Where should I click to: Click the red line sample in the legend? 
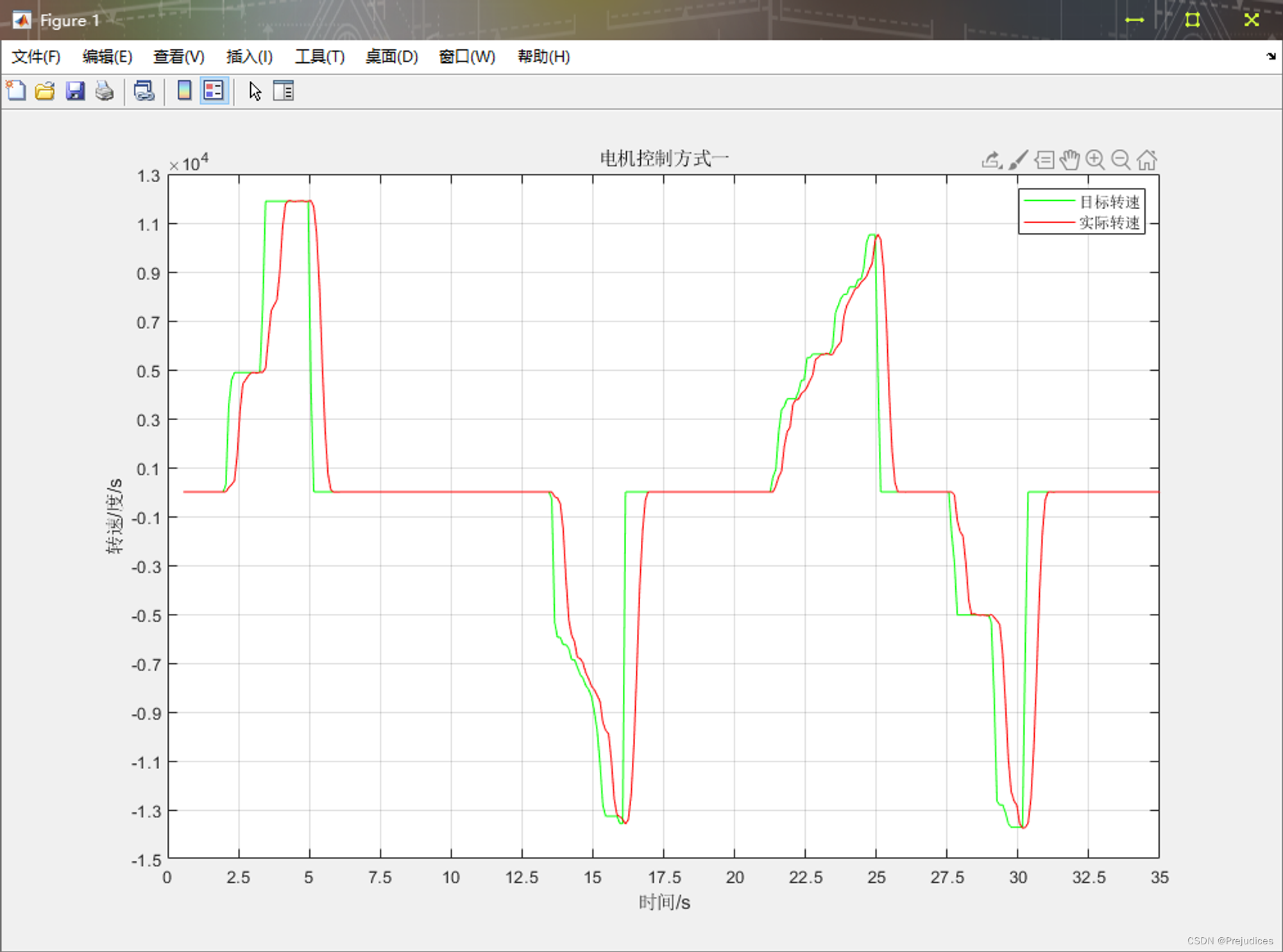coord(1049,222)
